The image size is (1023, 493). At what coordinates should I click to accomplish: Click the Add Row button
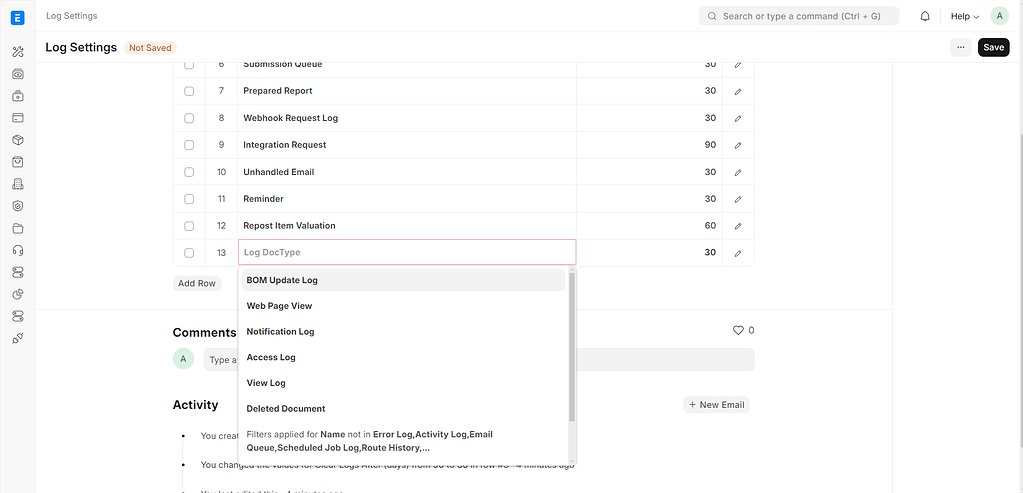coord(197,283)
